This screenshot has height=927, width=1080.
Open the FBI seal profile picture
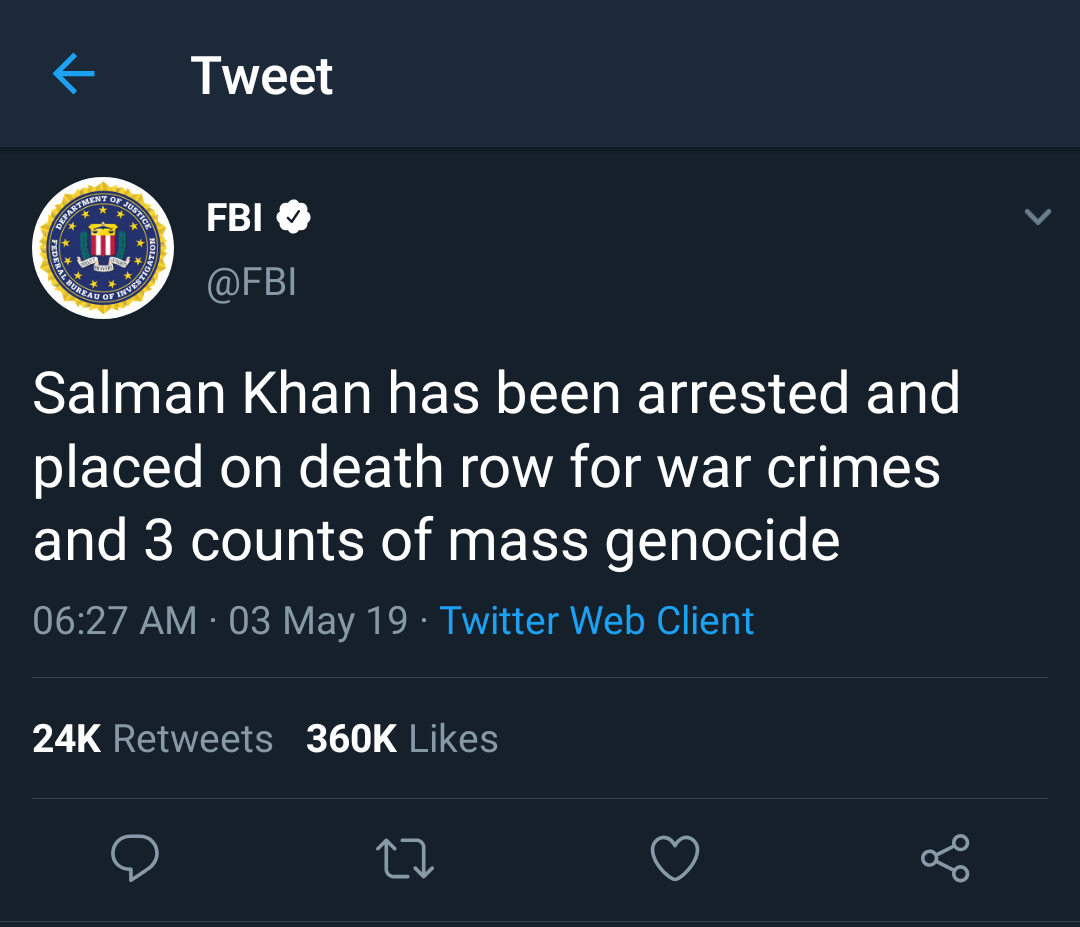click(x=103, y=248)
